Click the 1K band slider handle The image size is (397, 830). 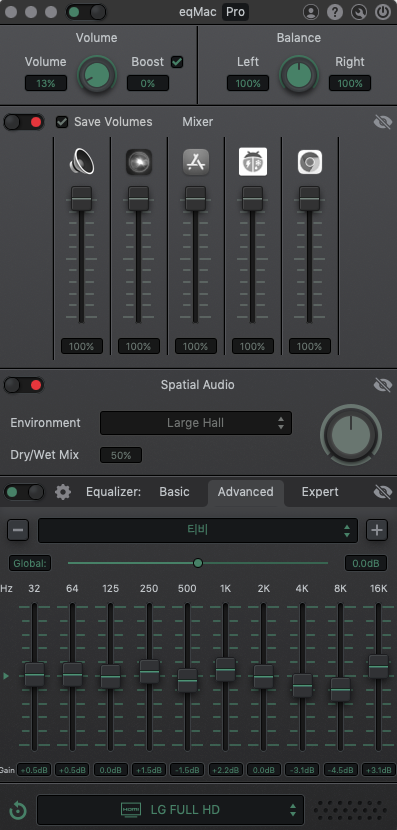tap(225, 670)
